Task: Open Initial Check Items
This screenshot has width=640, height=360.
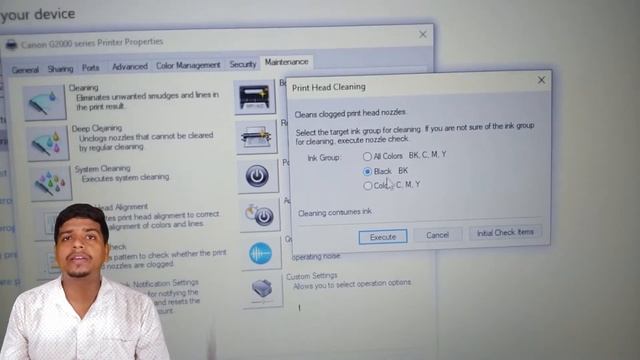Action: 505,233
